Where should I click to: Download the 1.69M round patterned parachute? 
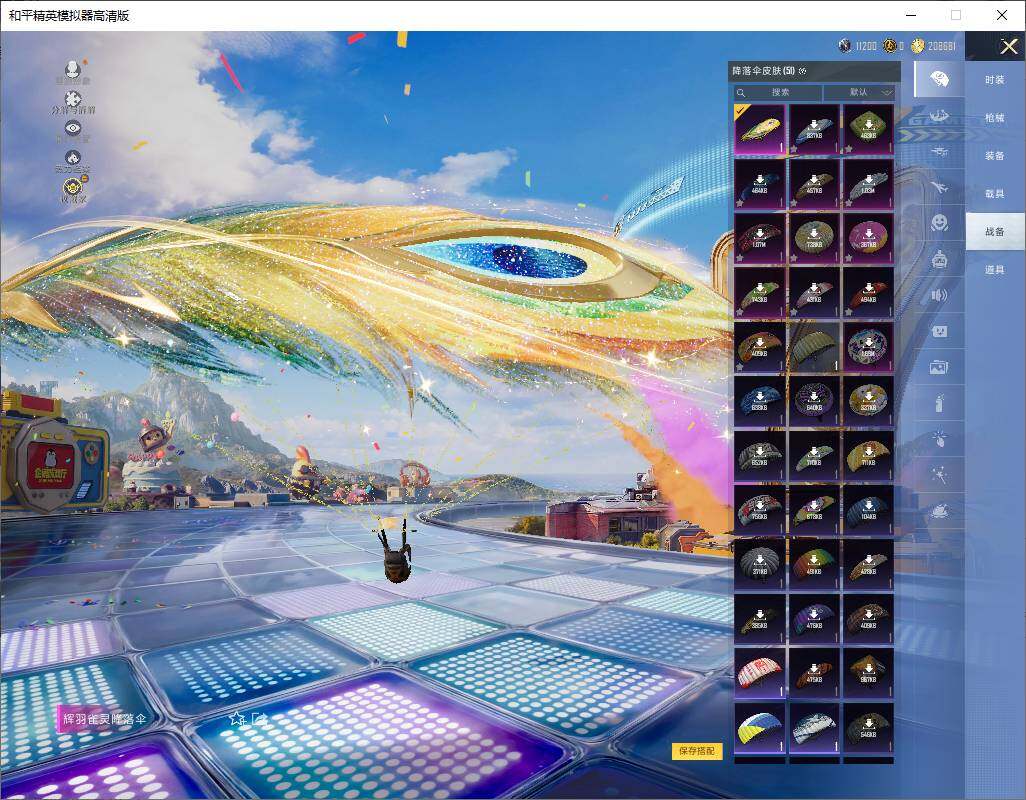click(868, 347)
